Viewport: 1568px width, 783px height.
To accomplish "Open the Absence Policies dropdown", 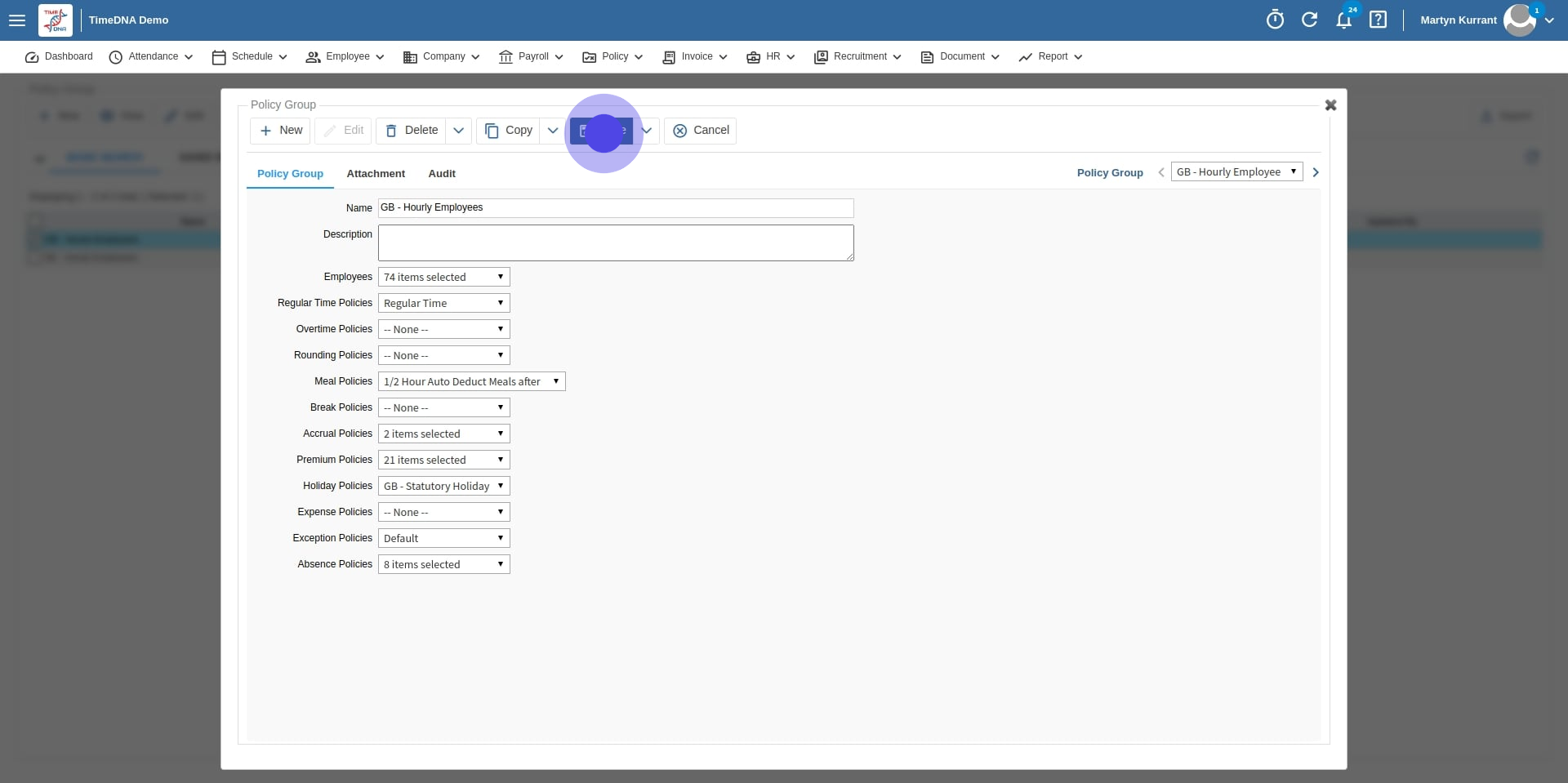I will click(x=444, y=565).
